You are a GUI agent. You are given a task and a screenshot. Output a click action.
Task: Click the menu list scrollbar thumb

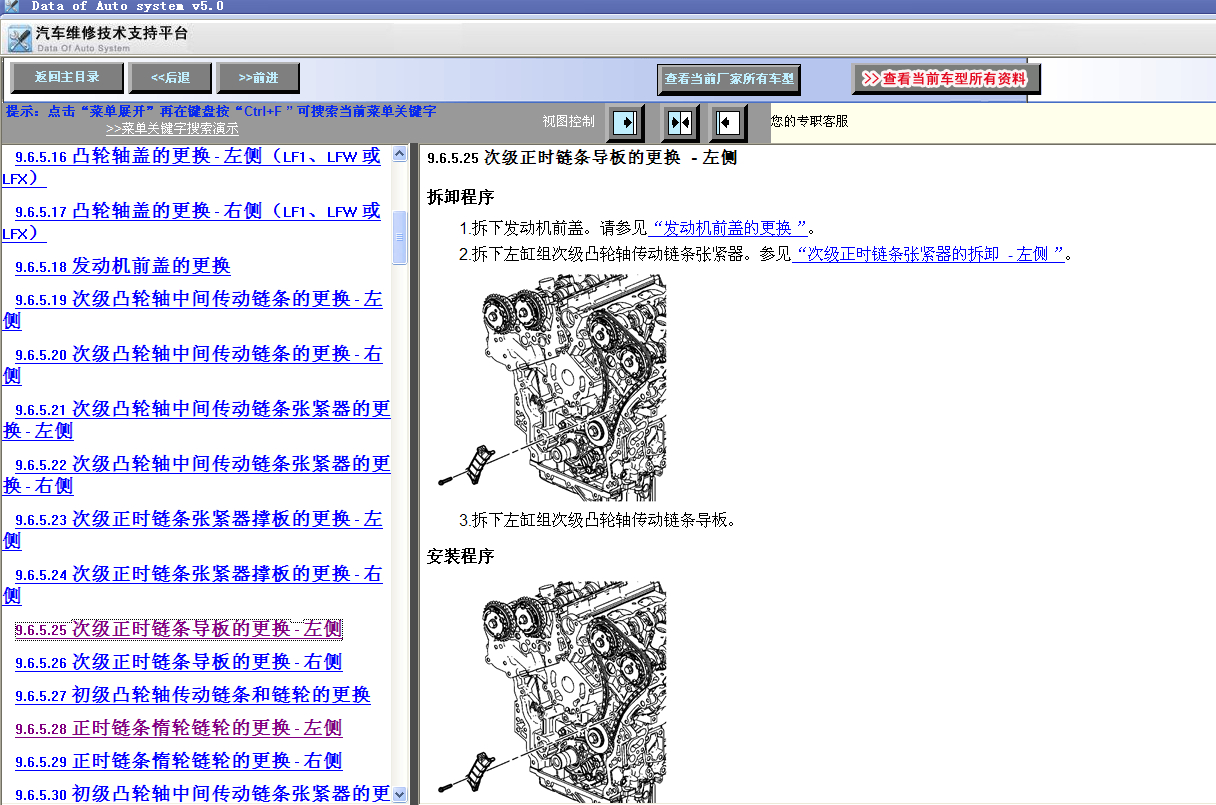click(x=400, y=238)
